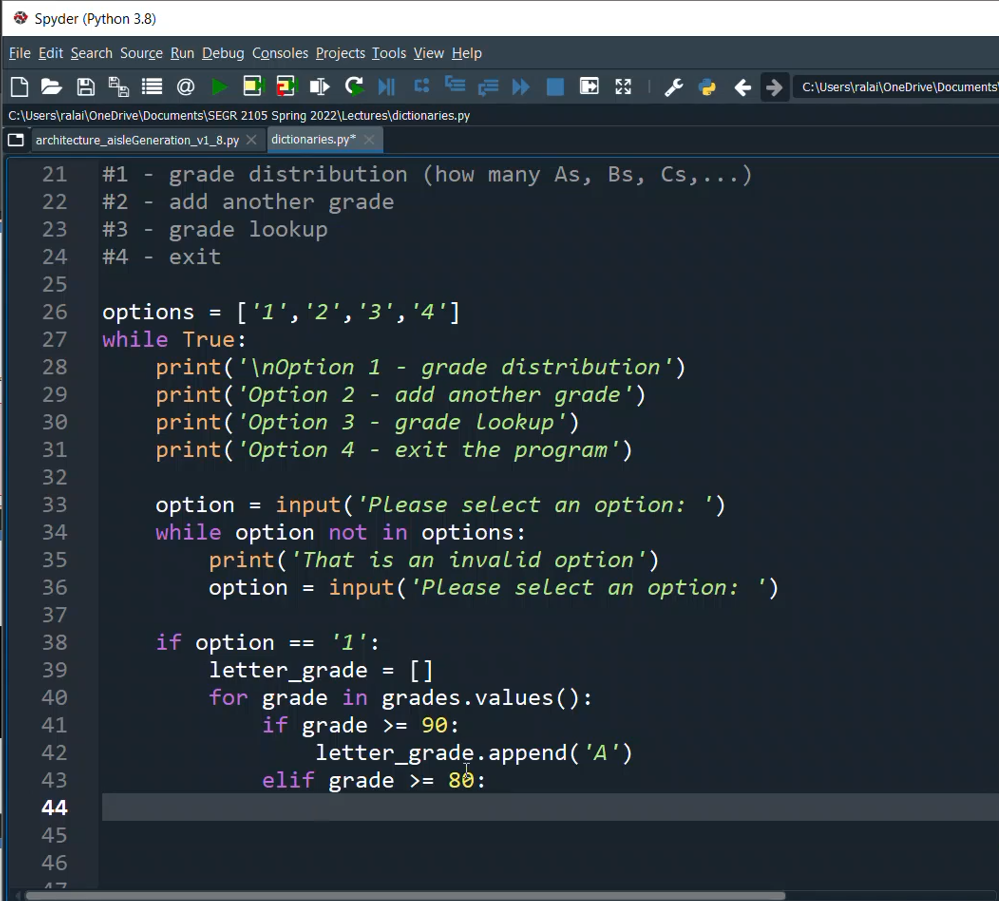Click 'grades.values()' on line 40
This screenshot has width=999, height=901.
pos(479,698)
